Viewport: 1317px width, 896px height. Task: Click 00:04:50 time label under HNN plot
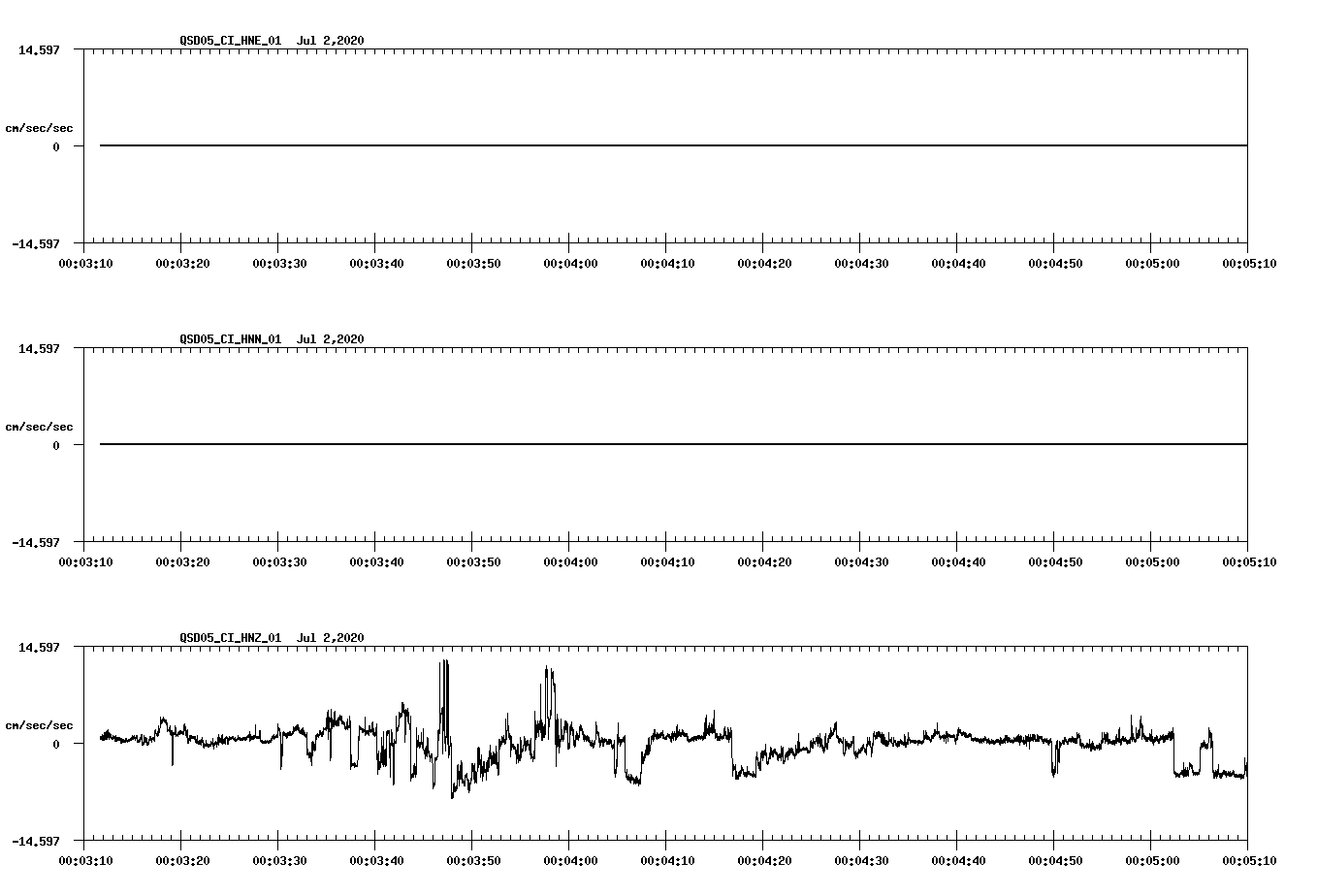[1055, 561]
